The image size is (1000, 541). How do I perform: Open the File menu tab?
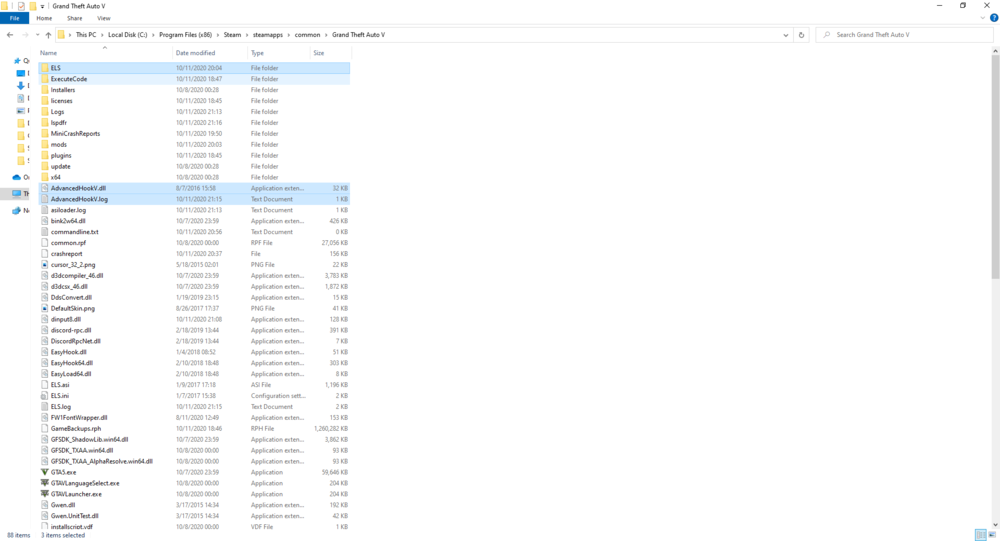coord(14,18)
